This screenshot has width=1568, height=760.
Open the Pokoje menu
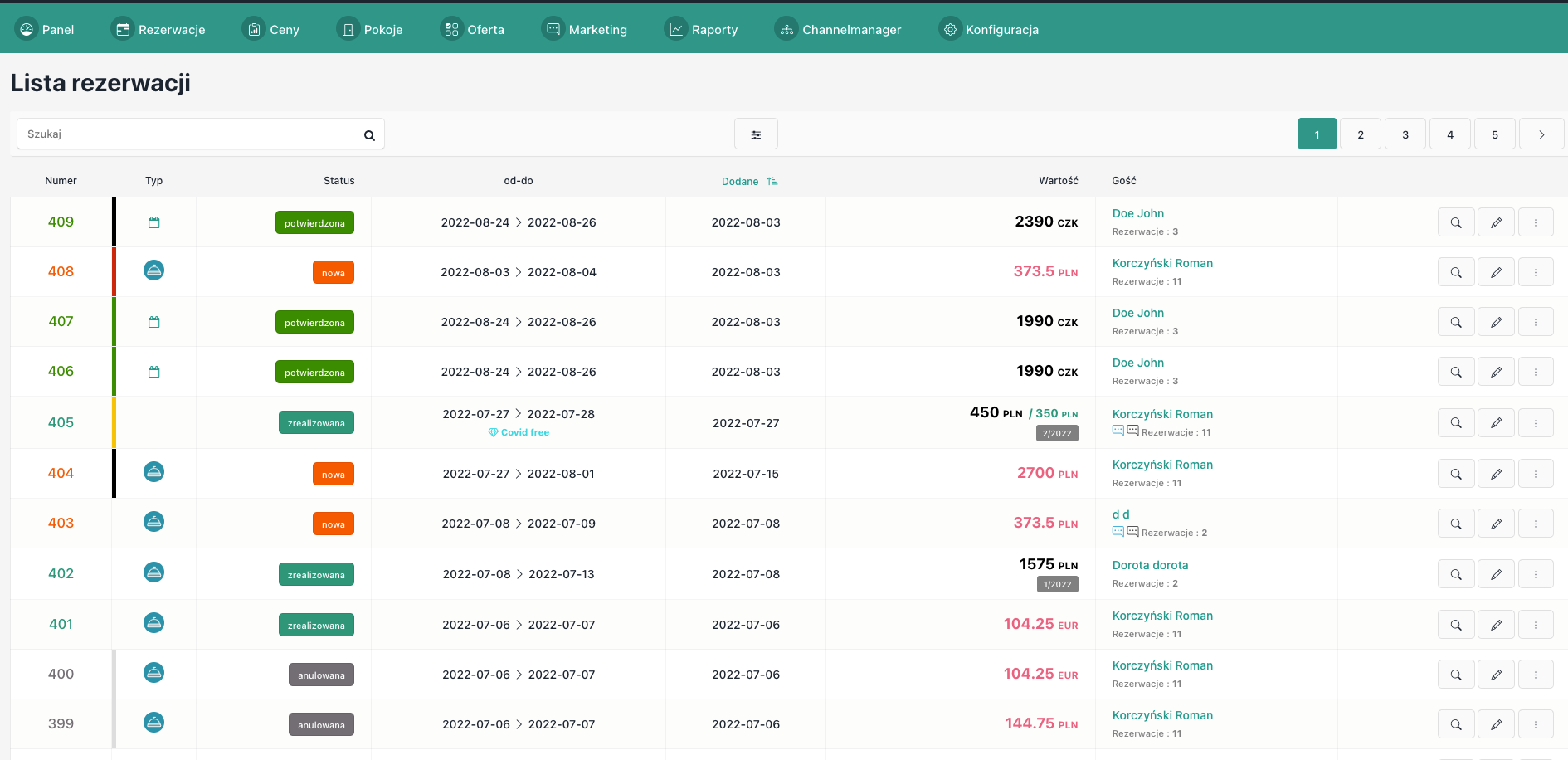(369, 29)
